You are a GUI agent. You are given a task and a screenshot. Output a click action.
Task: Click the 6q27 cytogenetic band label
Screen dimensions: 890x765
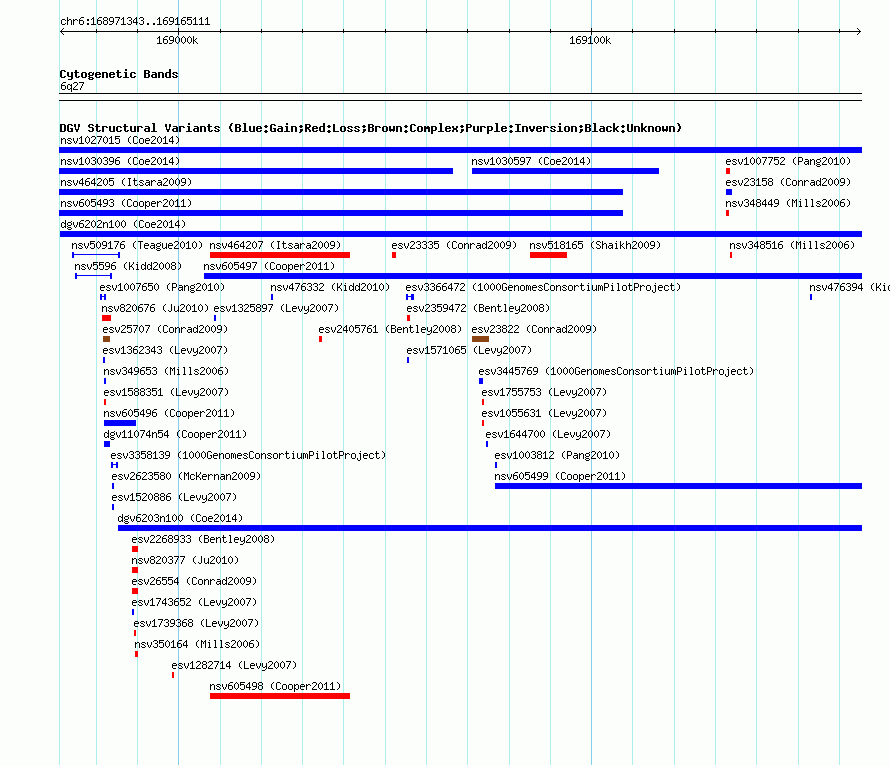[x=72, y=86]
